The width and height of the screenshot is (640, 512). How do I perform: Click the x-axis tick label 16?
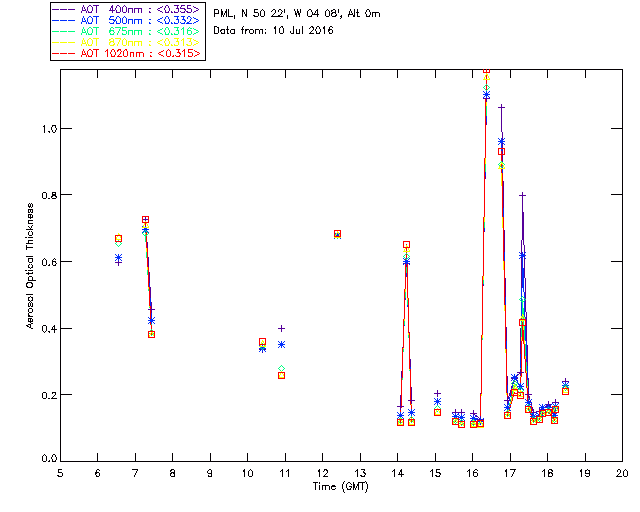coord(473,473)
